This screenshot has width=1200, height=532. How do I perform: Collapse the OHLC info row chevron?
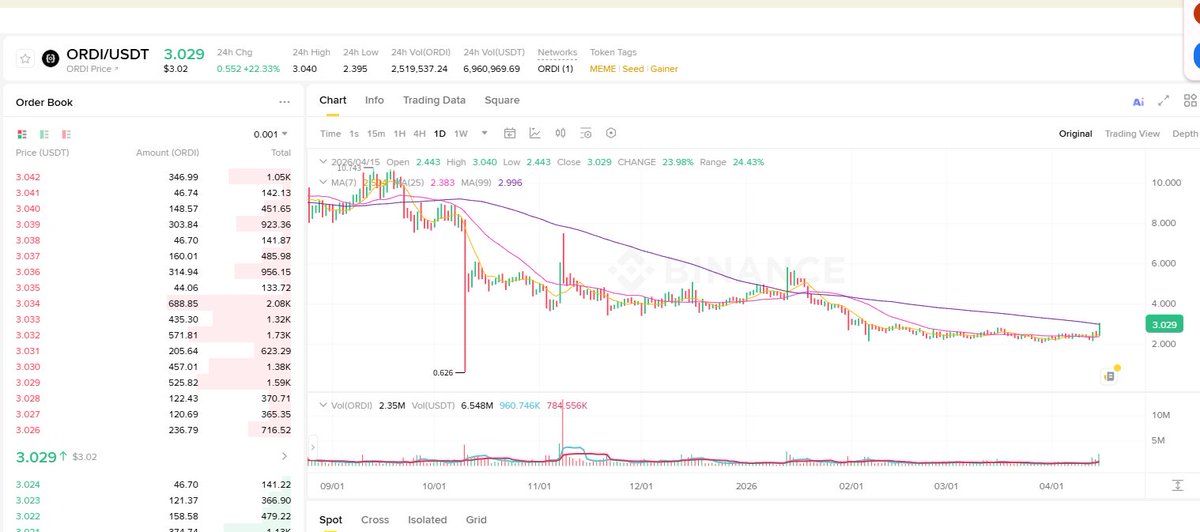[322, 161]
